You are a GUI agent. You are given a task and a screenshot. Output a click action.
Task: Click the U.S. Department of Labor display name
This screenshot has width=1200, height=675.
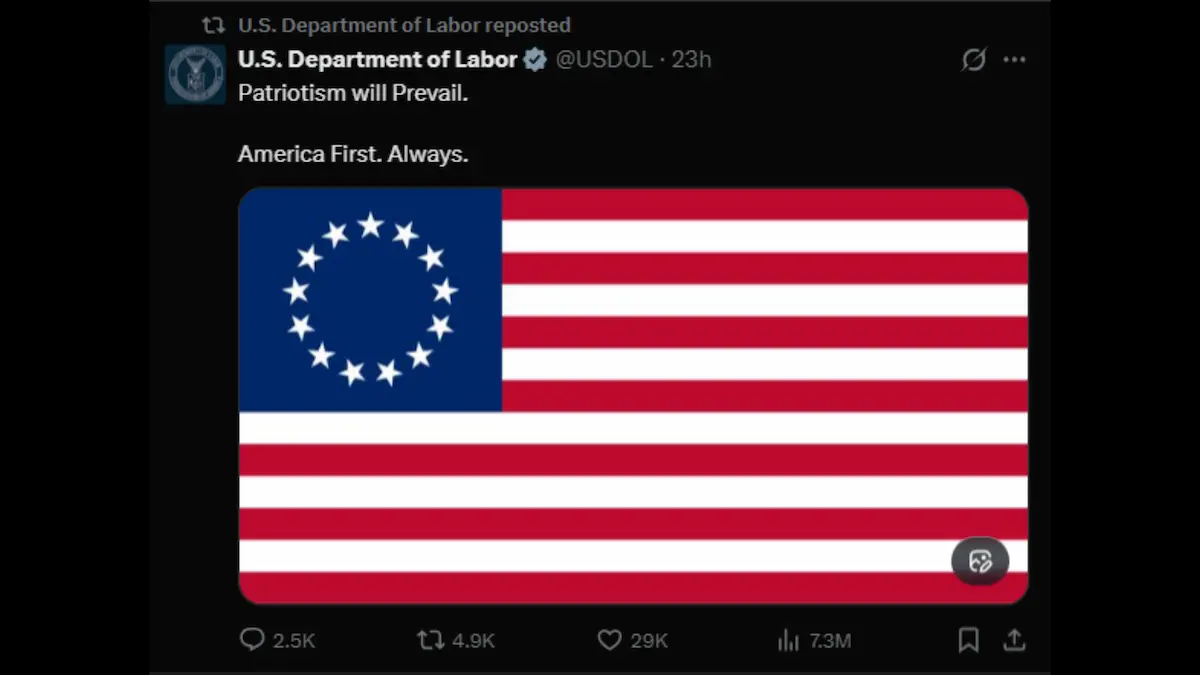377,60
